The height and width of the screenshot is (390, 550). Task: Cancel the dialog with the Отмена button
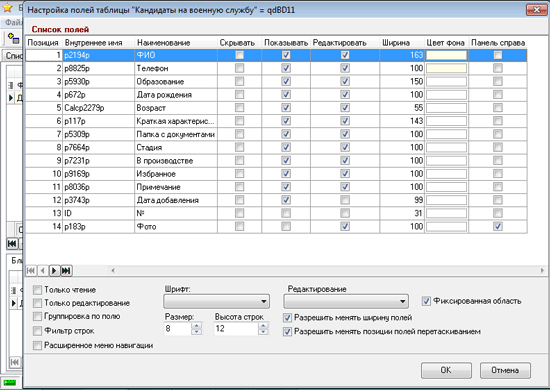[x=505, y=370]
